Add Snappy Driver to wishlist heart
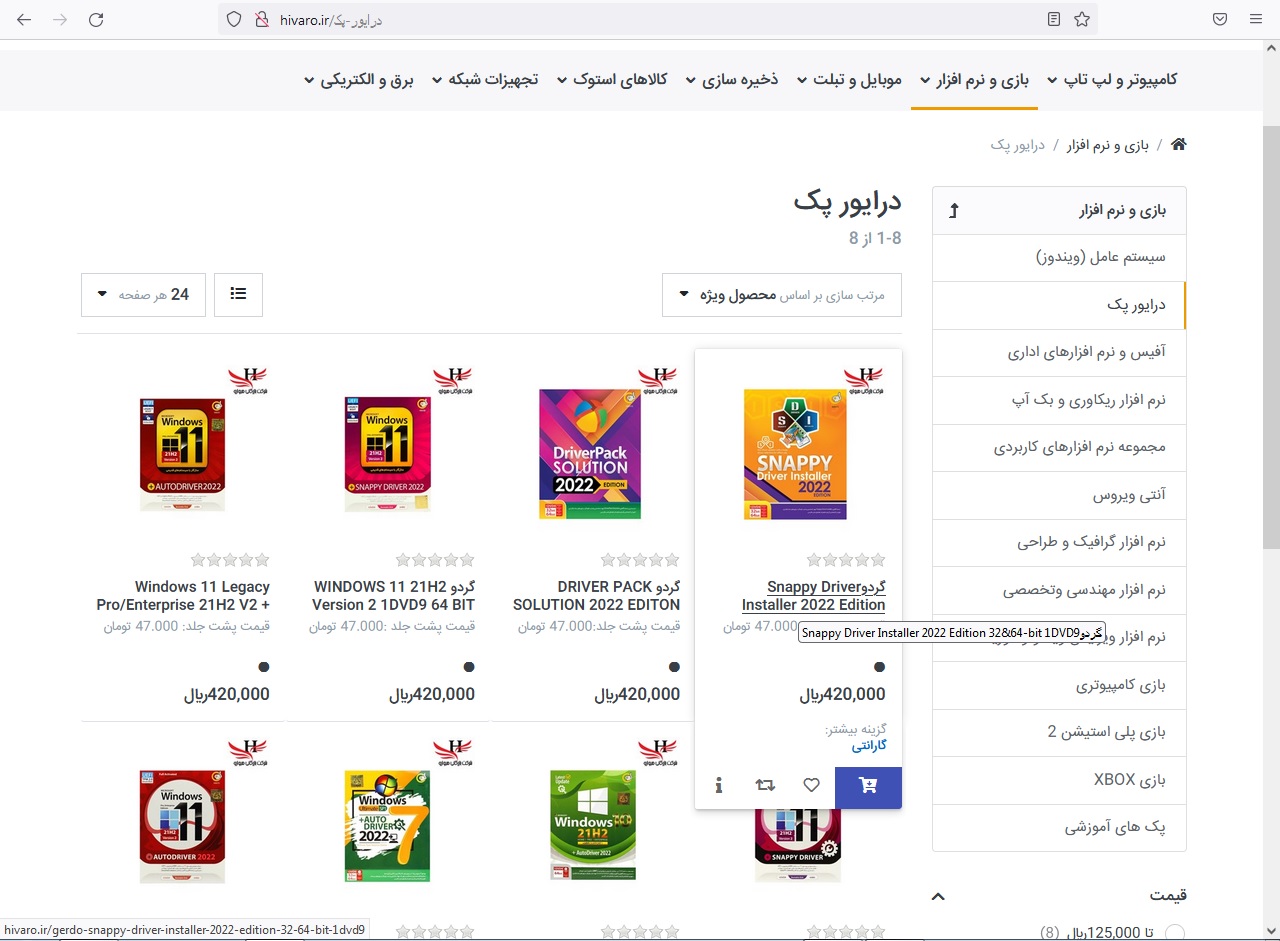This screenshot has height=941, width=1280. (x=811, y=786)
